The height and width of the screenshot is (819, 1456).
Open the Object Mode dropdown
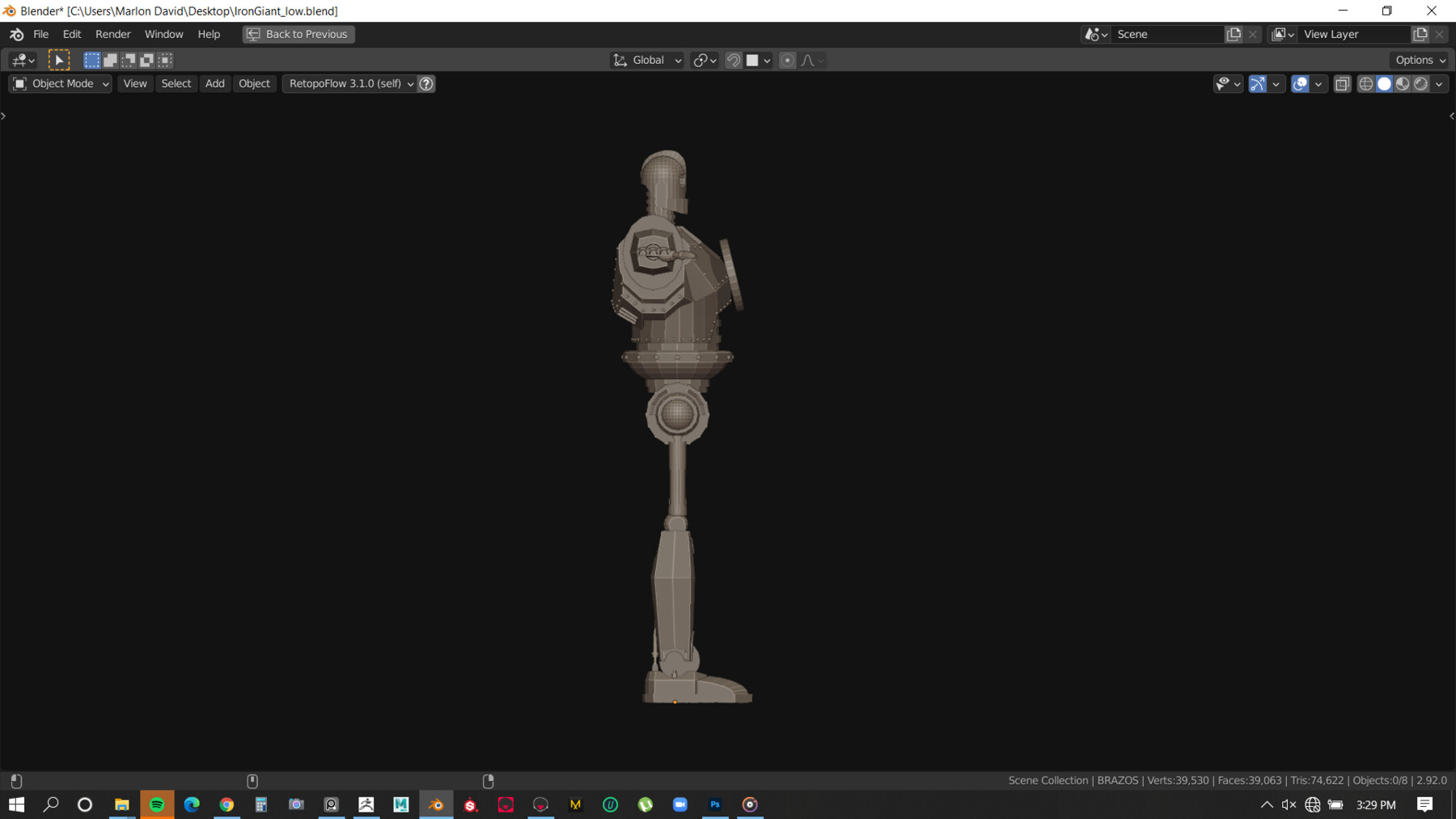60,83
